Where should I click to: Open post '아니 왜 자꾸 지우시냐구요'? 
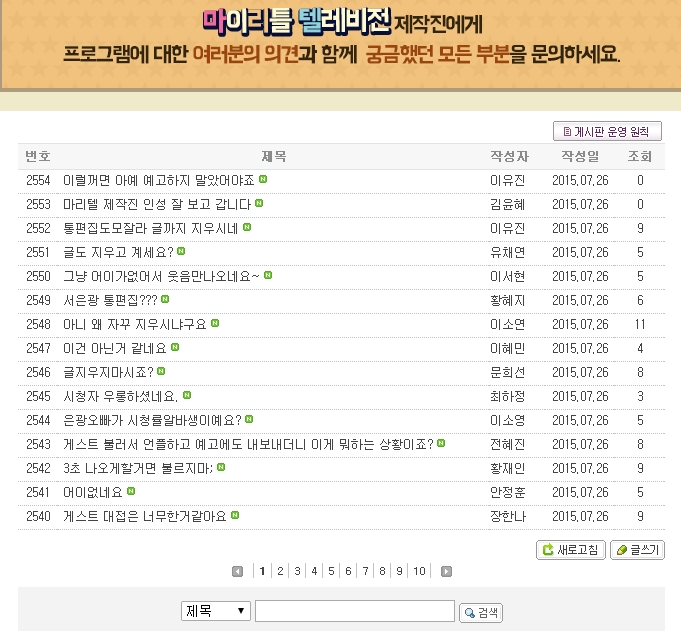[x=135, y=324]
